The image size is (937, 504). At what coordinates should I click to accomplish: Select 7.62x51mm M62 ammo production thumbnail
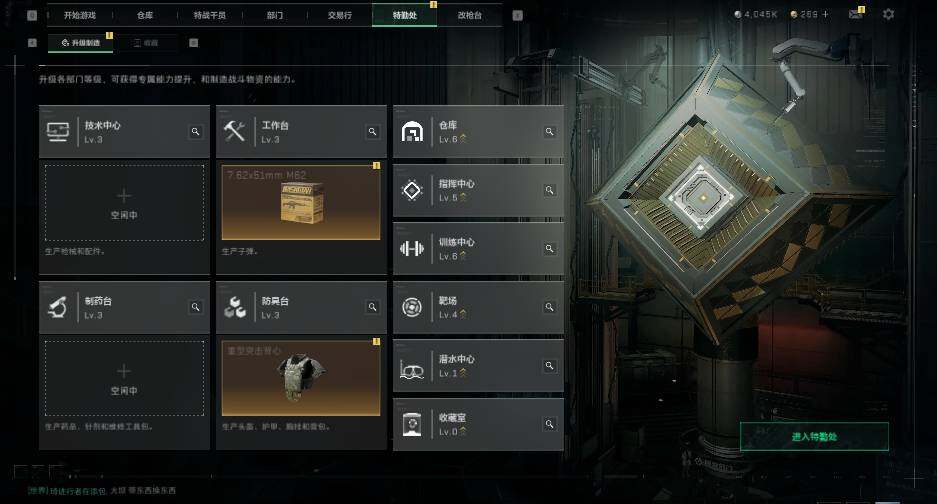tap(301, 202)
